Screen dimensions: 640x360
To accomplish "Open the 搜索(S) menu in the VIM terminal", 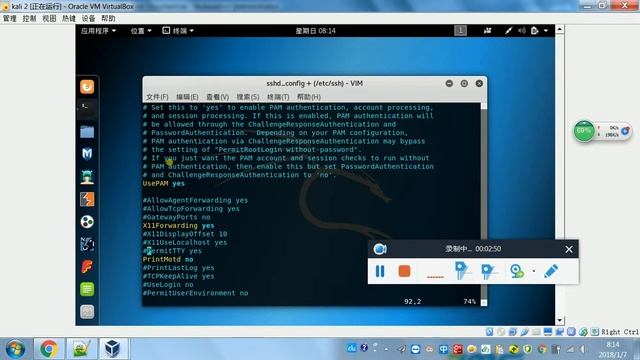I will pyautogui.click(x=248, y=97).
